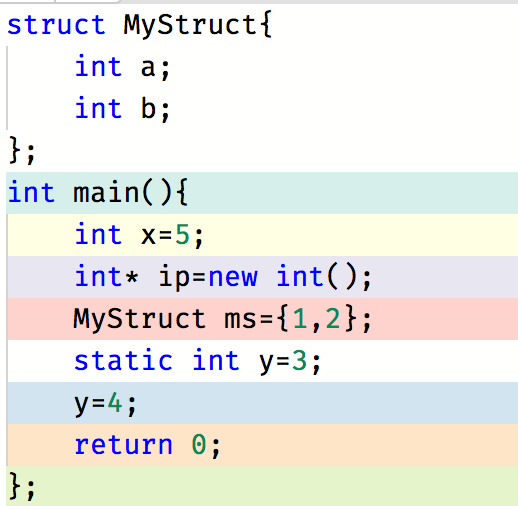Click the 'int x=5;' line
This screenshot has height=506, width=518.
(139, 235)
